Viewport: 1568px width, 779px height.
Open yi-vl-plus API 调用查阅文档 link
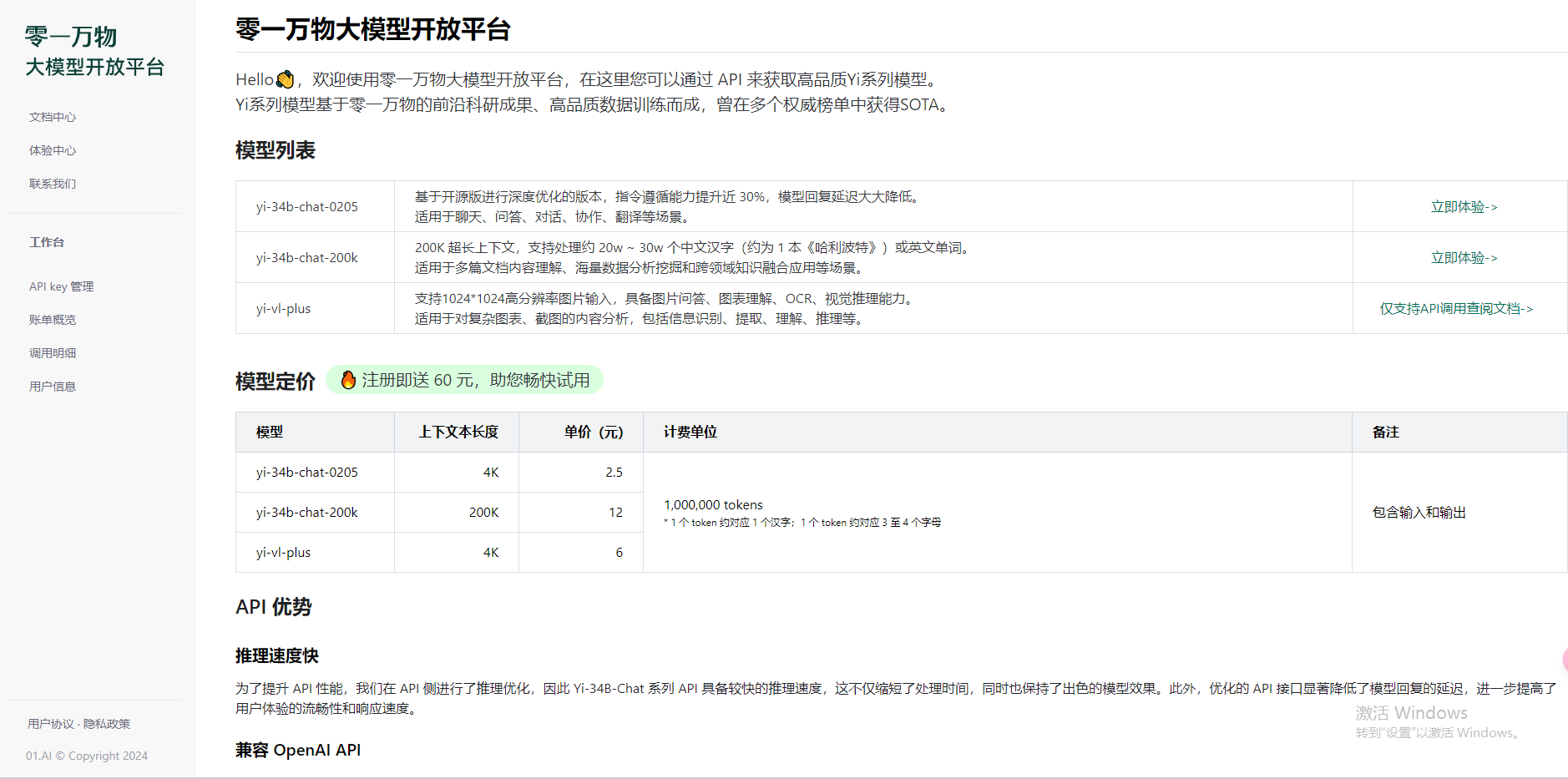point(1457,309)
